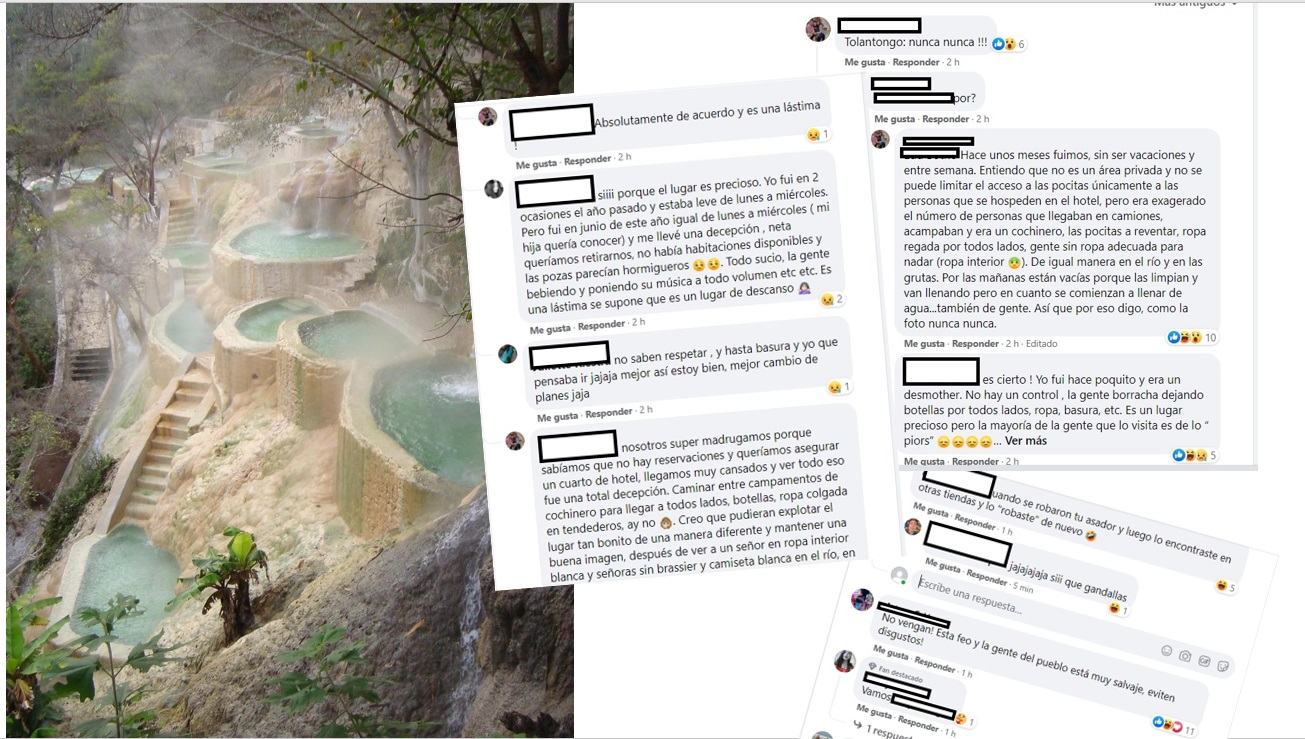The width and height of the screenshot is (1305, 739).
Task: Open the hot springs pools photo
Action: [290, 370]
